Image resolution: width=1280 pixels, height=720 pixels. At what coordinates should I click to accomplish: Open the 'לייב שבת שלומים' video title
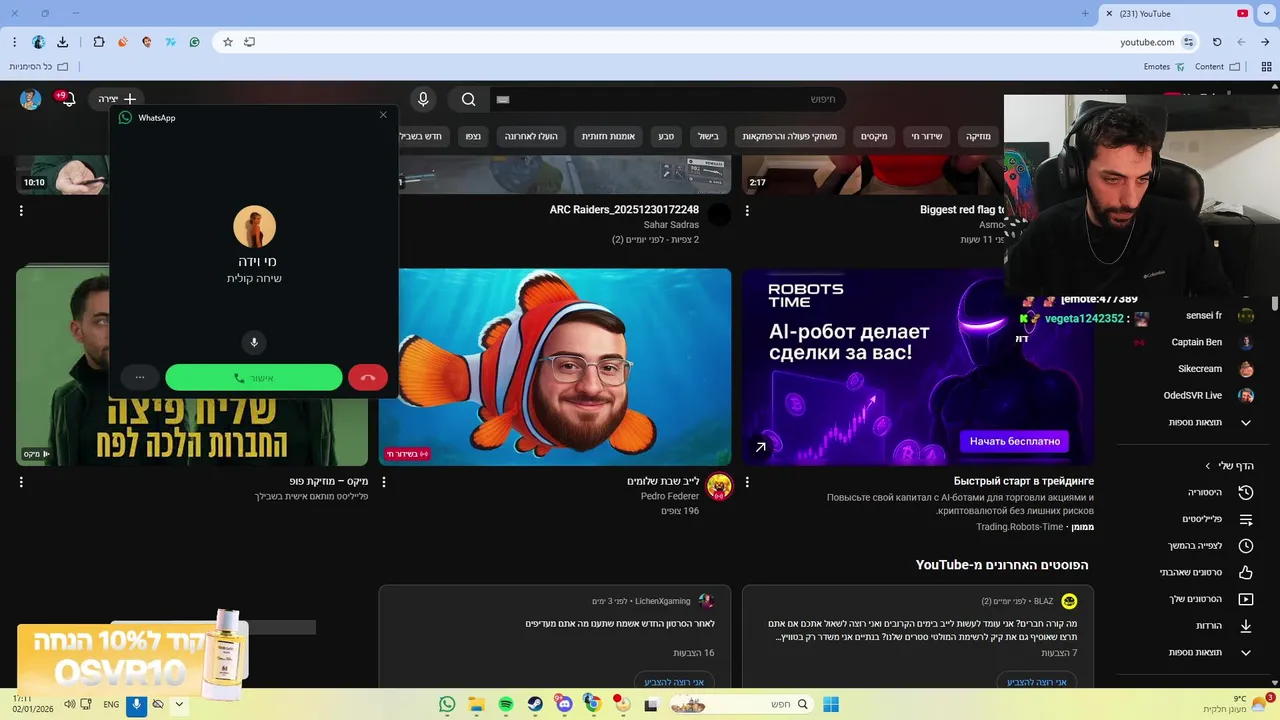(x=663, y=481)
